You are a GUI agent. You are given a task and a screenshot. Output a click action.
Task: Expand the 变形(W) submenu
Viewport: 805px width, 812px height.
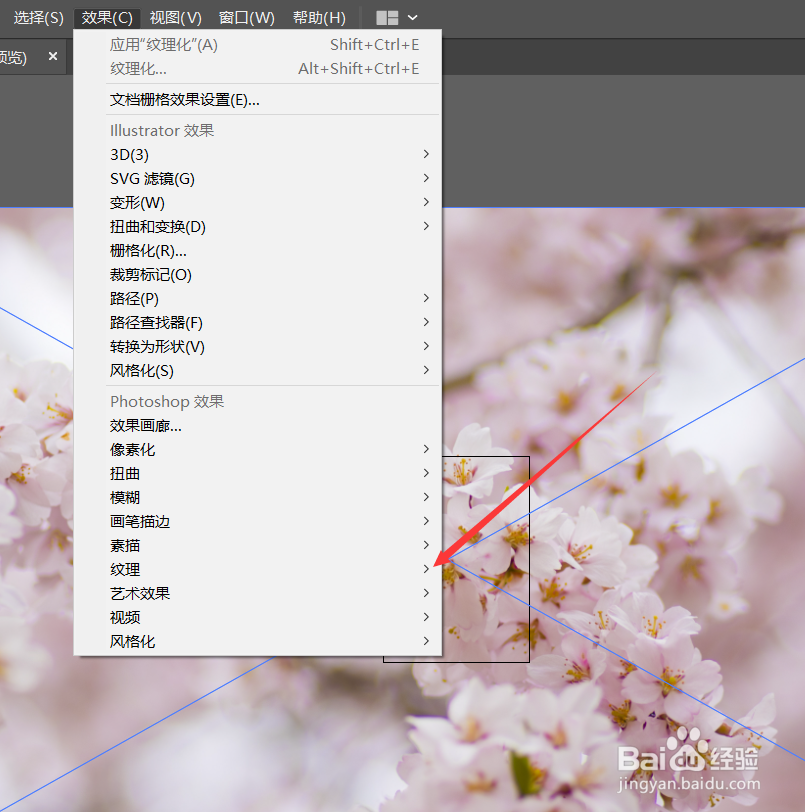[x=258, y=202]
